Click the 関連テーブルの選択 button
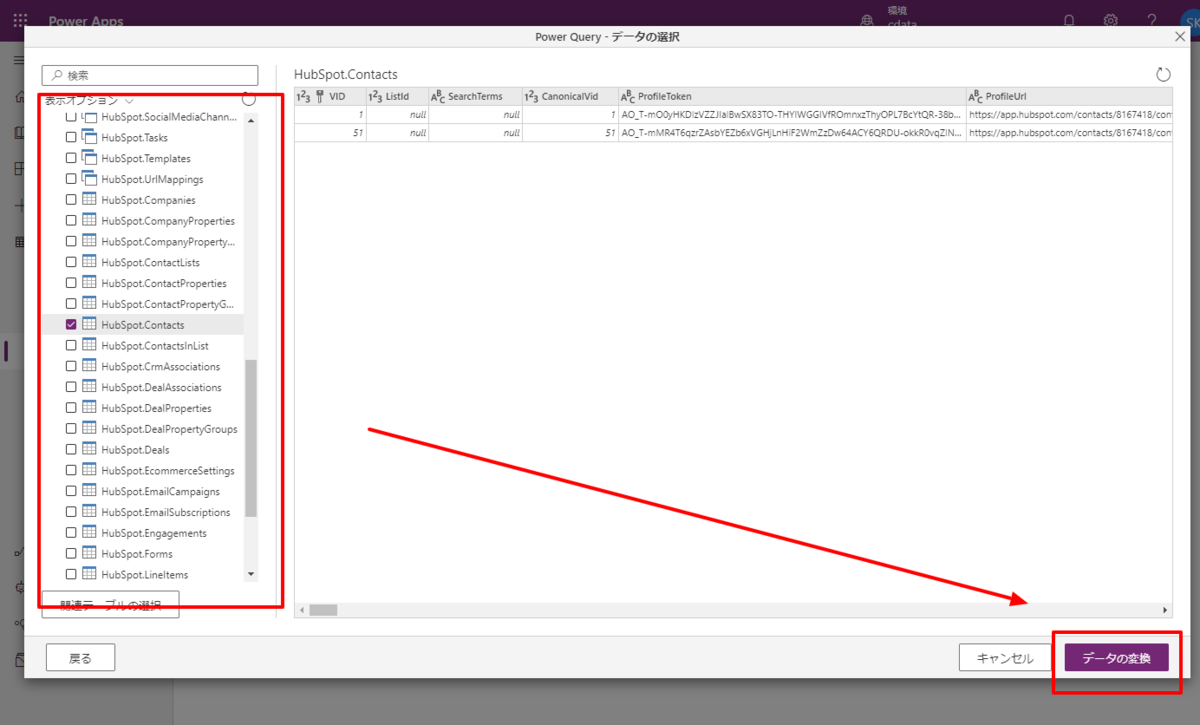 pos(110,605)
